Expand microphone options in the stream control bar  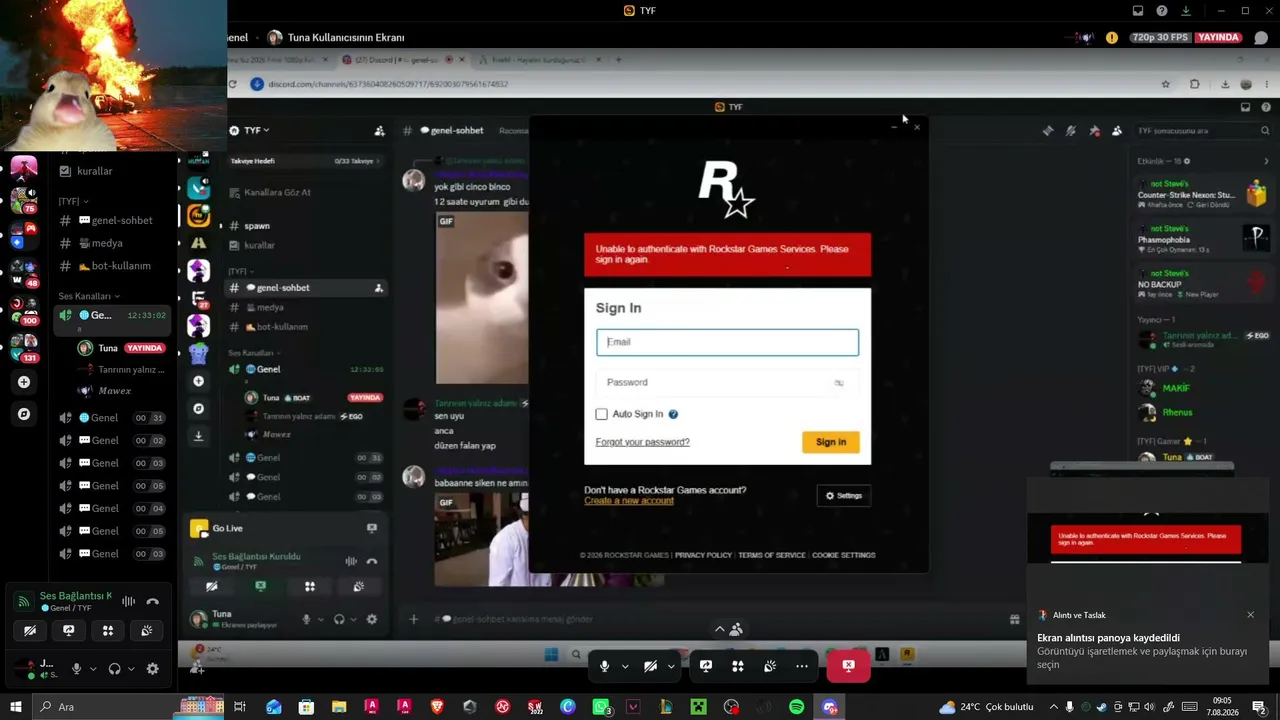click(x=625, y=666)
